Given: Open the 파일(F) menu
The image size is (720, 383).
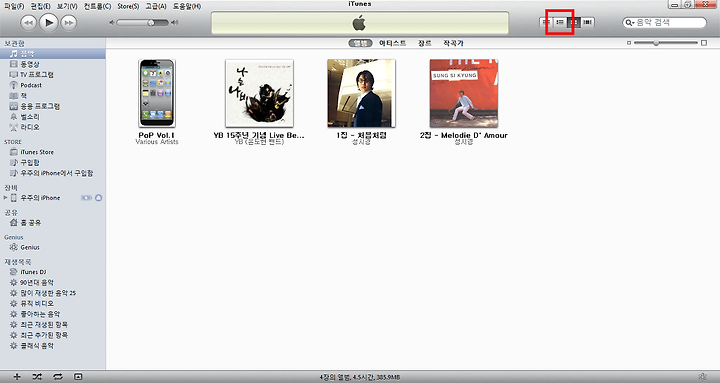Looking at the screenshot, I should [14, 6].
